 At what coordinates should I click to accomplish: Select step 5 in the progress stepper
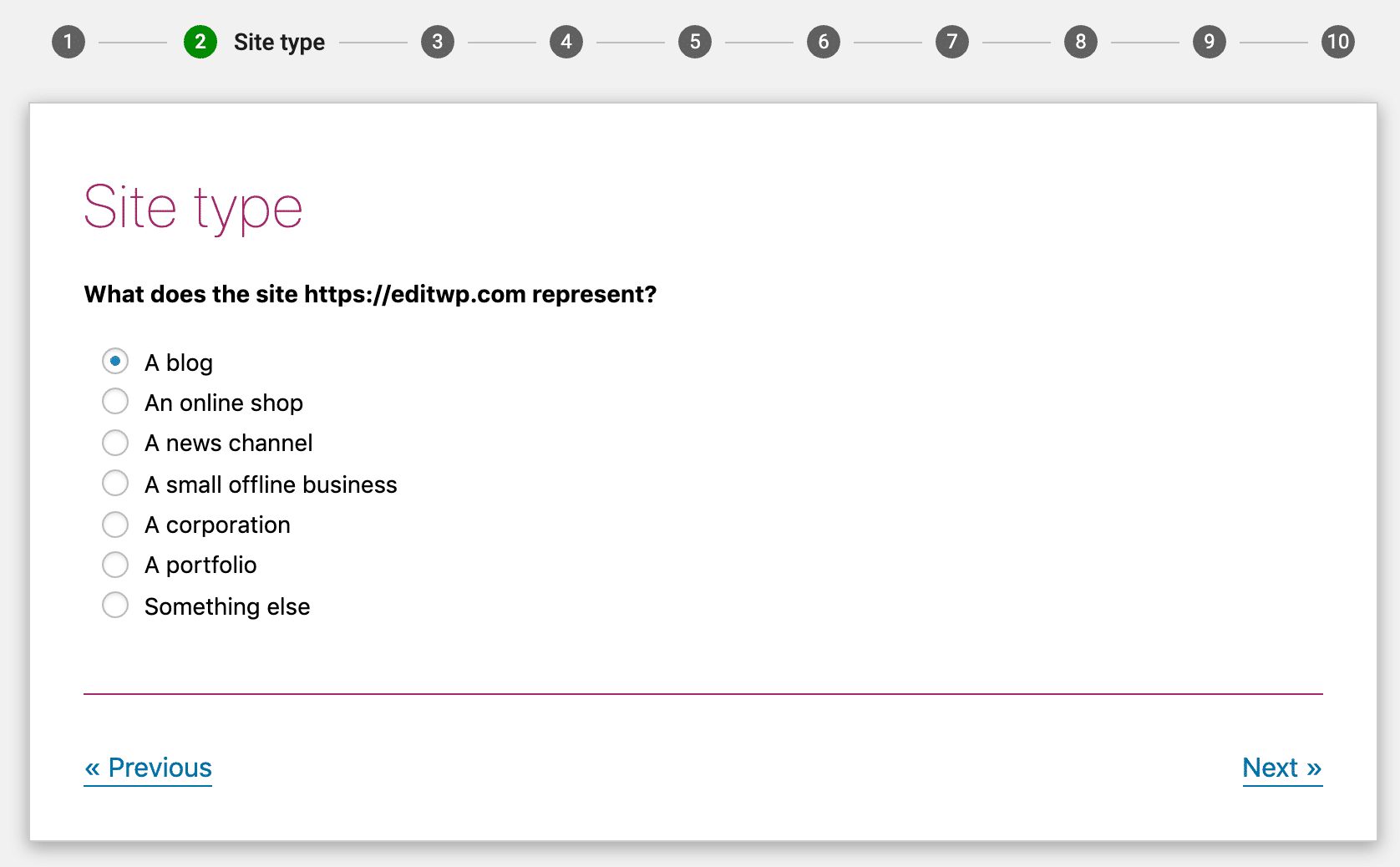click(x=694, y=41)
